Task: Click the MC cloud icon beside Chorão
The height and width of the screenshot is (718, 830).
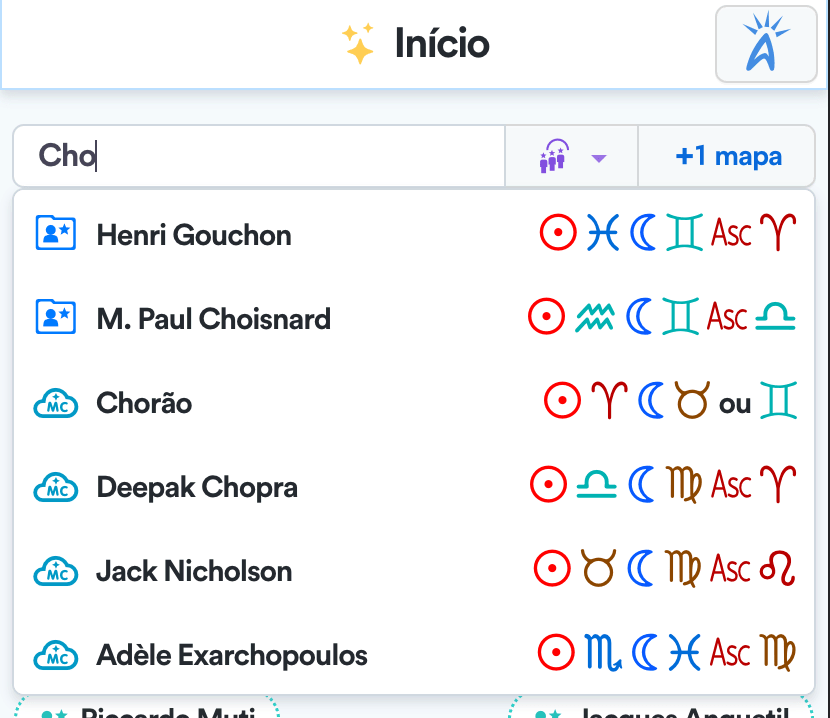Action: [x=56, y=403]
